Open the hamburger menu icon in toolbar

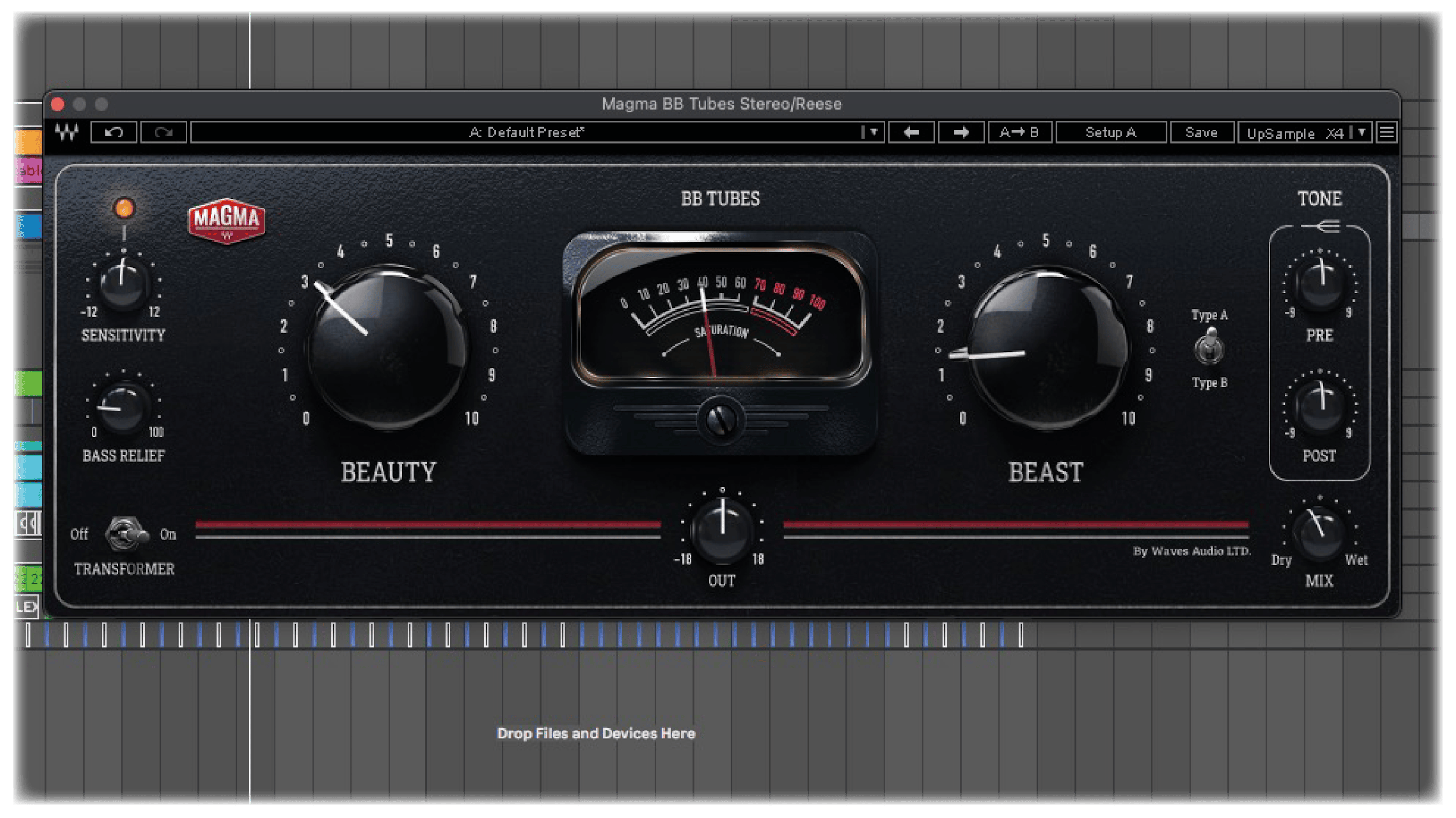coord(1386,132)
